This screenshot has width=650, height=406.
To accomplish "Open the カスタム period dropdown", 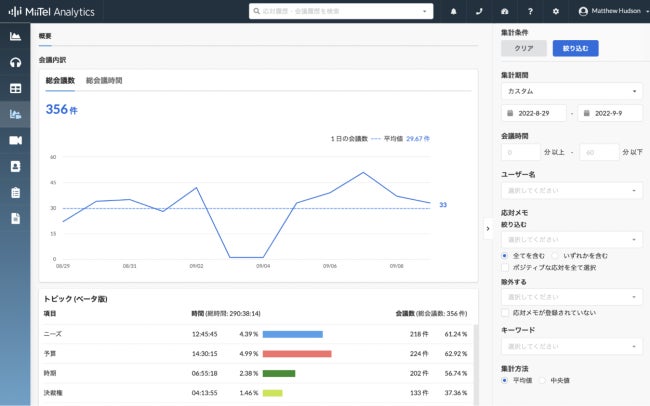I will click(572, 90).
